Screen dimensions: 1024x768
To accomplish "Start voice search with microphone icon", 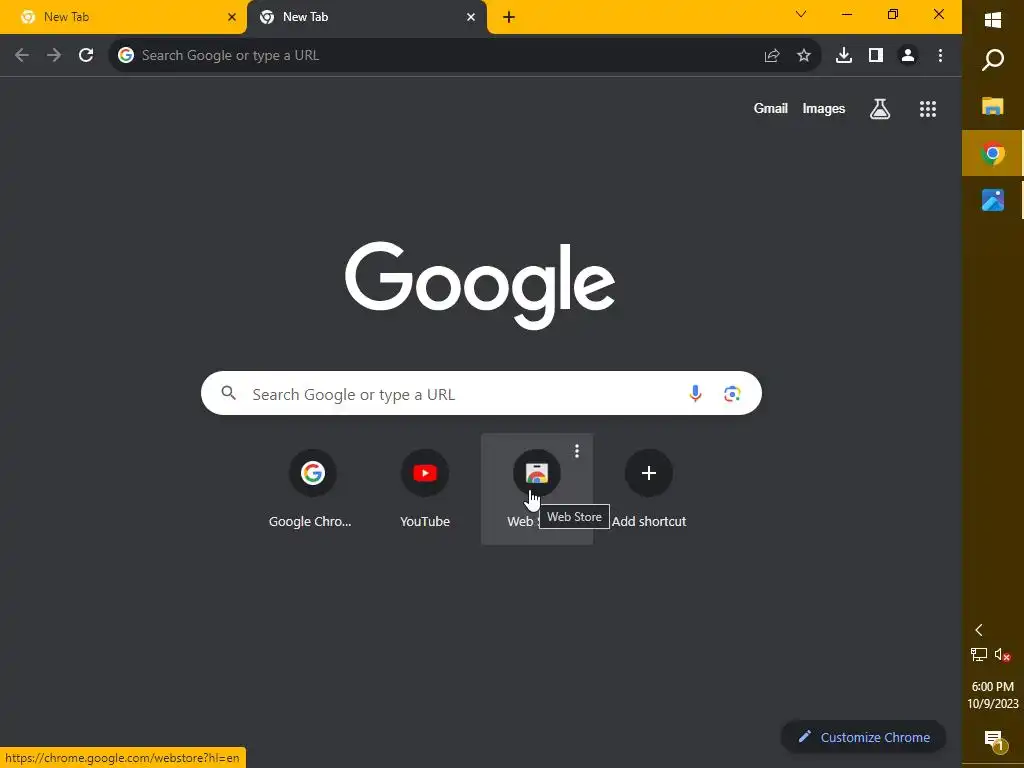I will coord(696,393).
